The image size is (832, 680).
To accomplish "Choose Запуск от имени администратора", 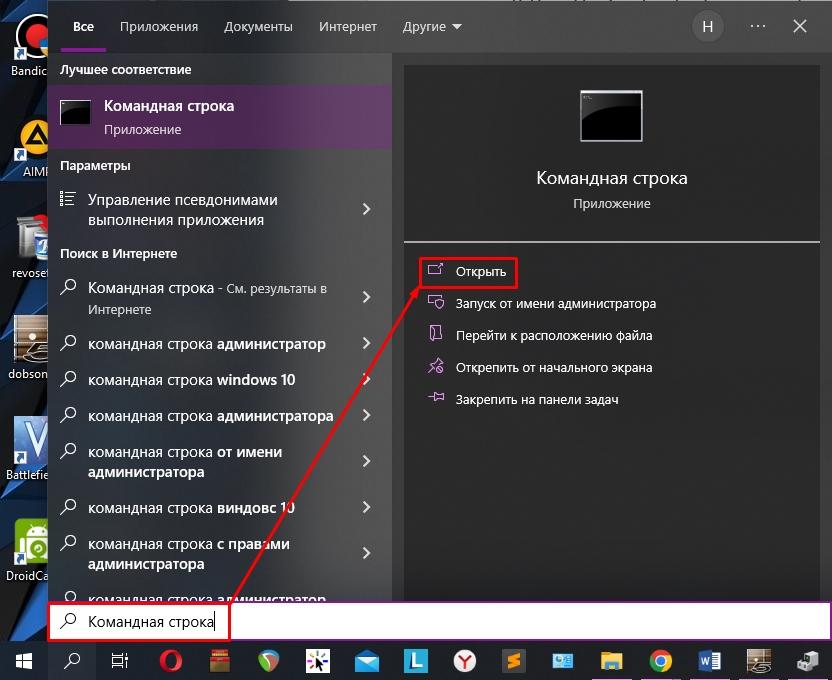I will click(556, 303).
